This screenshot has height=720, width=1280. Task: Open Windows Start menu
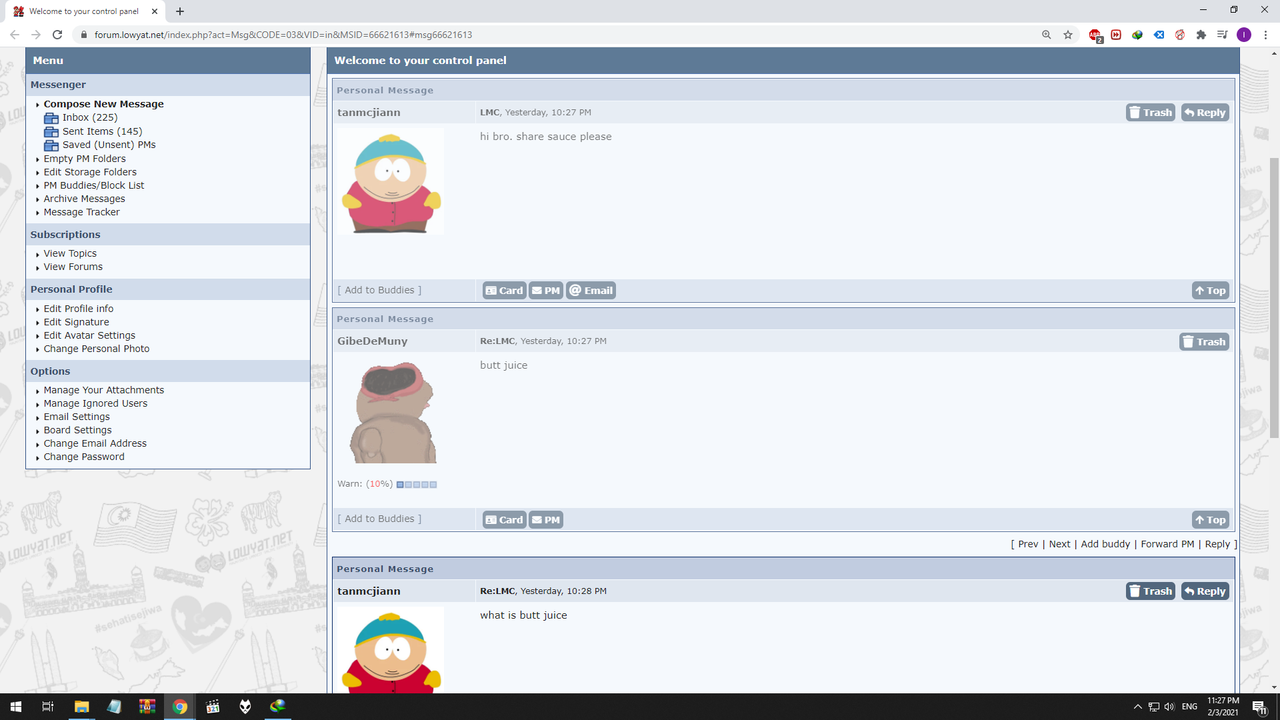pyautogui.click(x=15, y=706)
